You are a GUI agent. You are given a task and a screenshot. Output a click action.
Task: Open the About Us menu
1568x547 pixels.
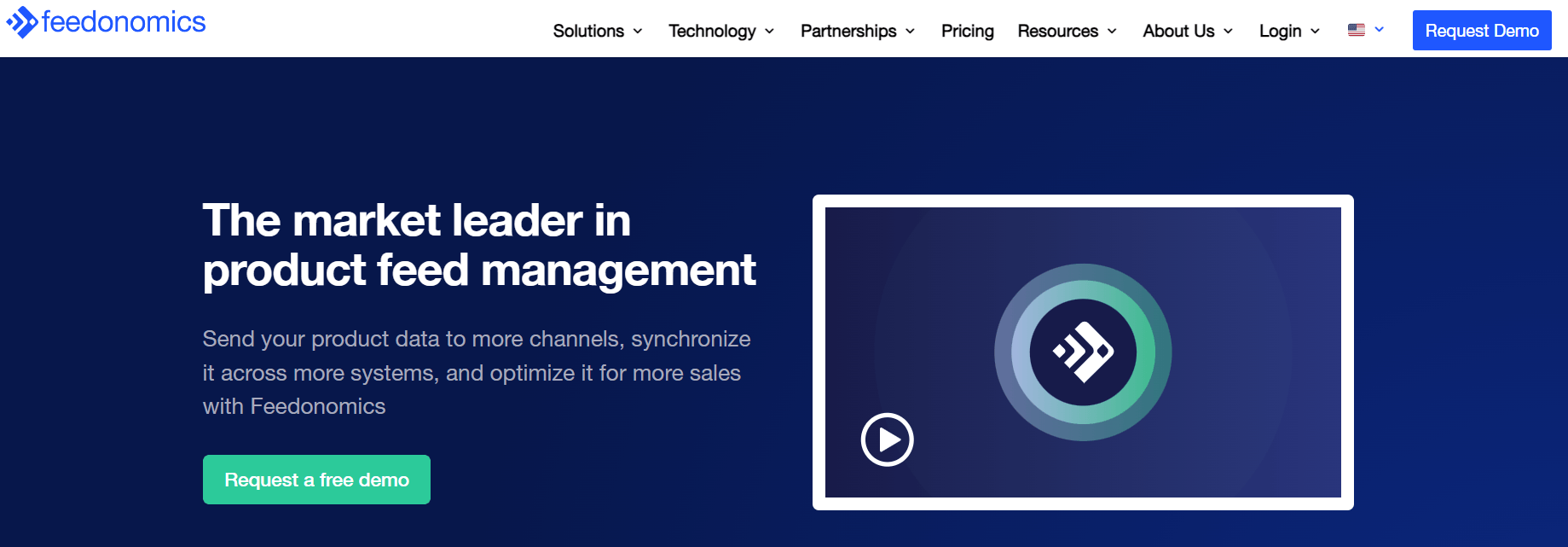(x=1178, y=31)
